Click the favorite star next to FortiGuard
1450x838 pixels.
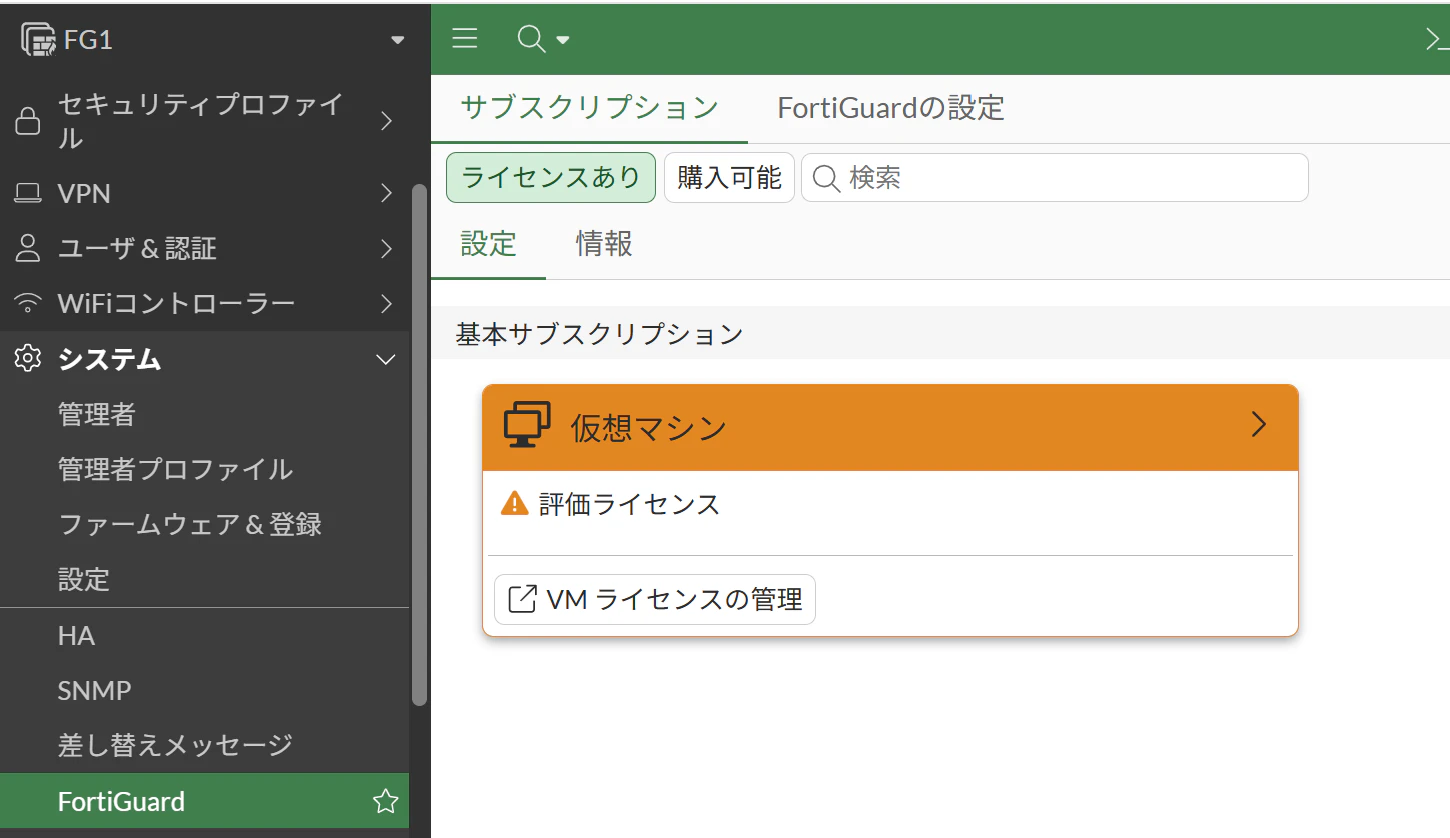pos(385,801)
